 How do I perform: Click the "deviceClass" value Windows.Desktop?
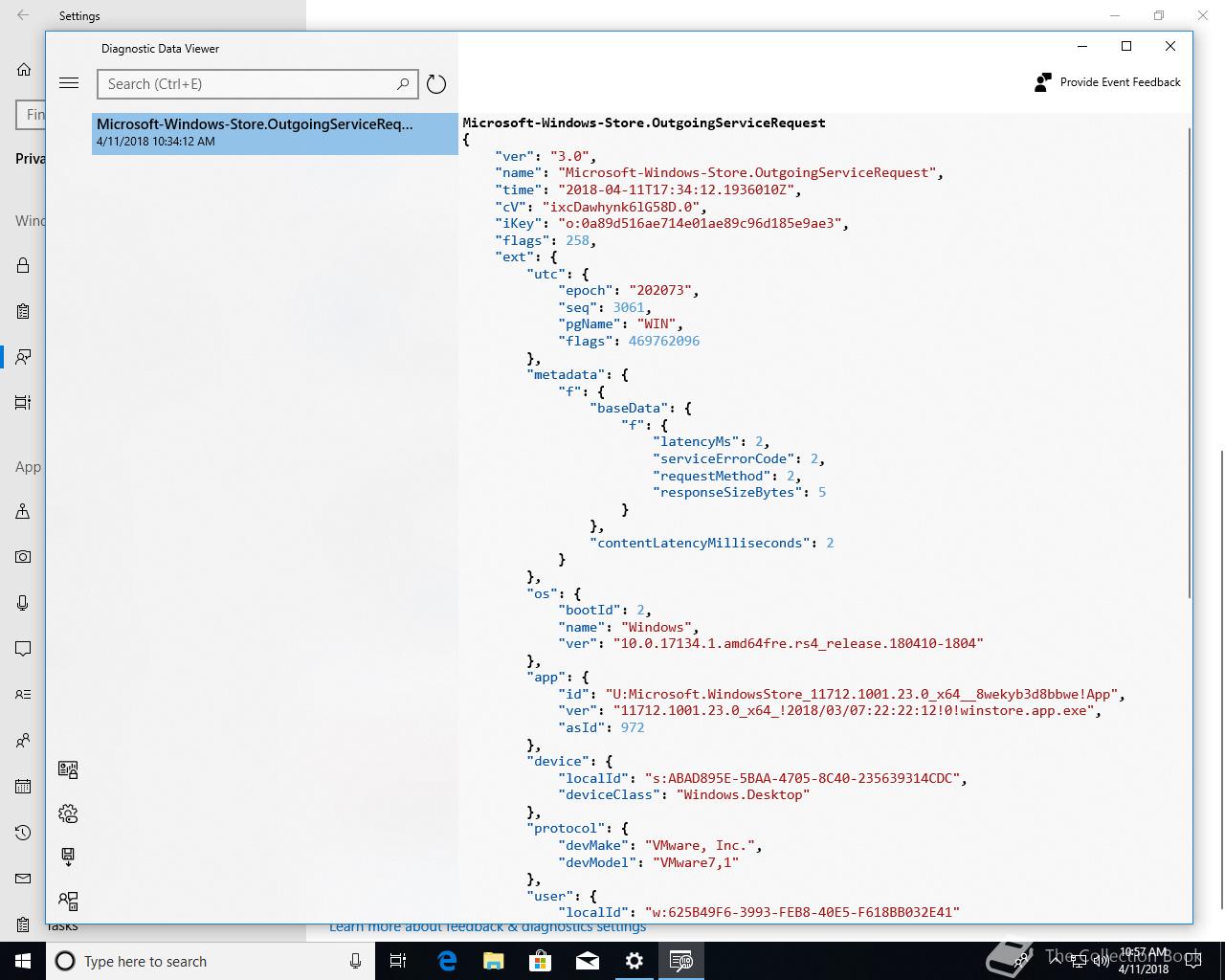point(743,794)
